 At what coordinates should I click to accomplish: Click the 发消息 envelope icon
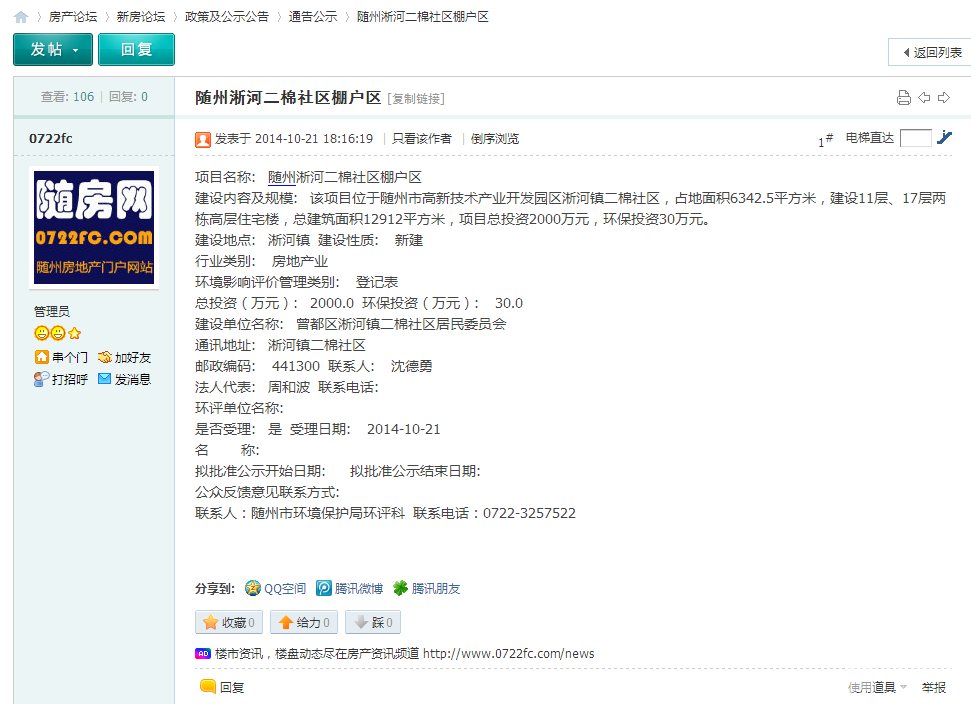pyautogui.click(x=105, y=378)
